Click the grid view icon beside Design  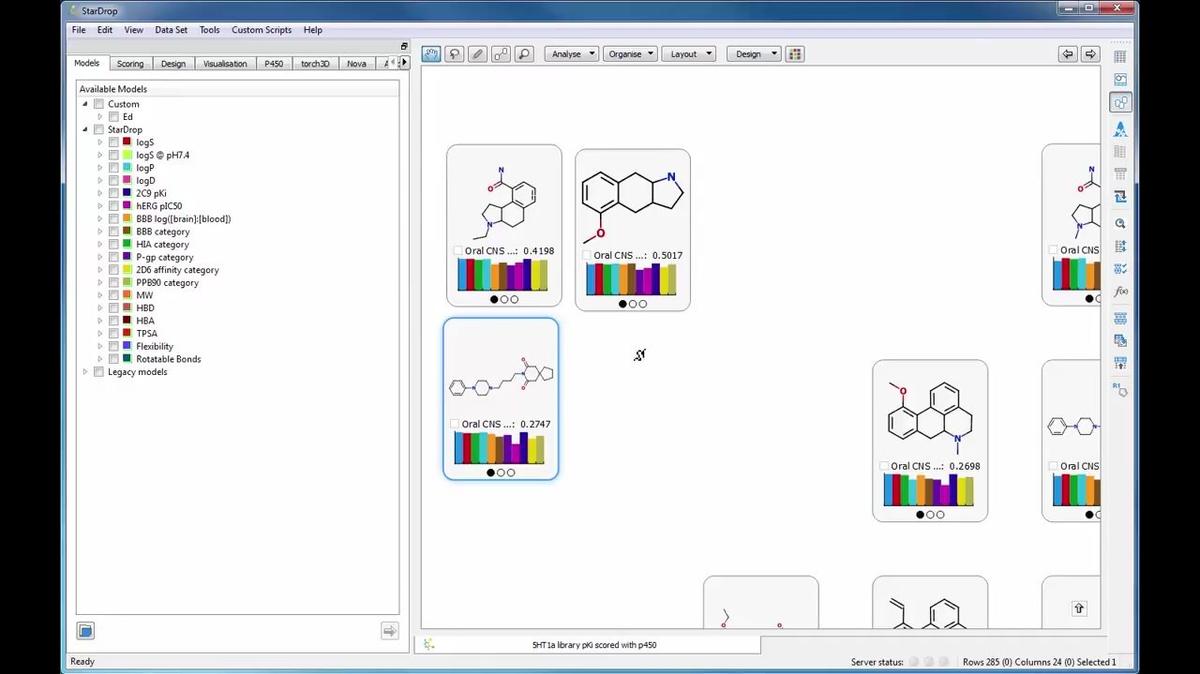click(x=795, y=53)
